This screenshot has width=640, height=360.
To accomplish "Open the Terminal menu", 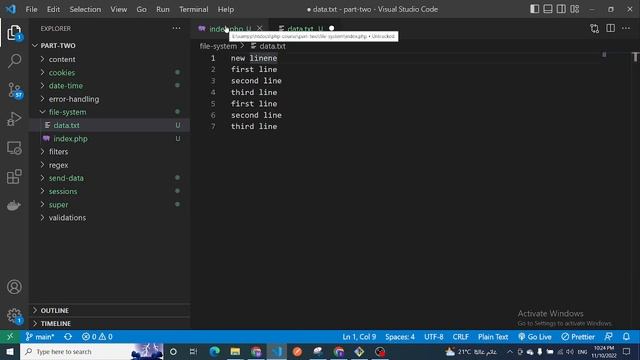I will tap(193, 9).
